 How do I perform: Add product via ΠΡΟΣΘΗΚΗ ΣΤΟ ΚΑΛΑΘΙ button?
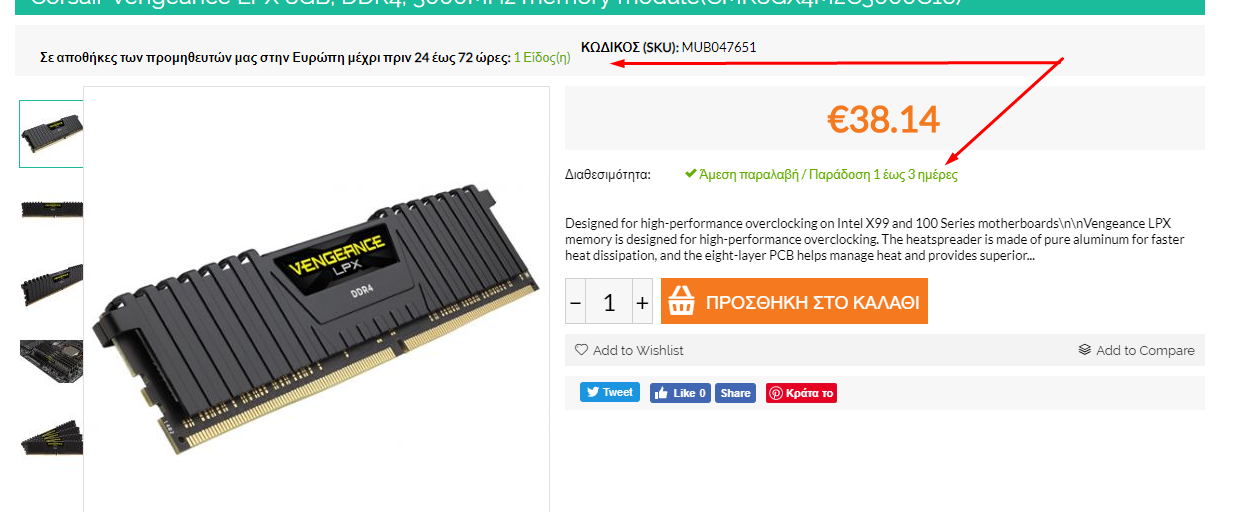pos(794,302)
